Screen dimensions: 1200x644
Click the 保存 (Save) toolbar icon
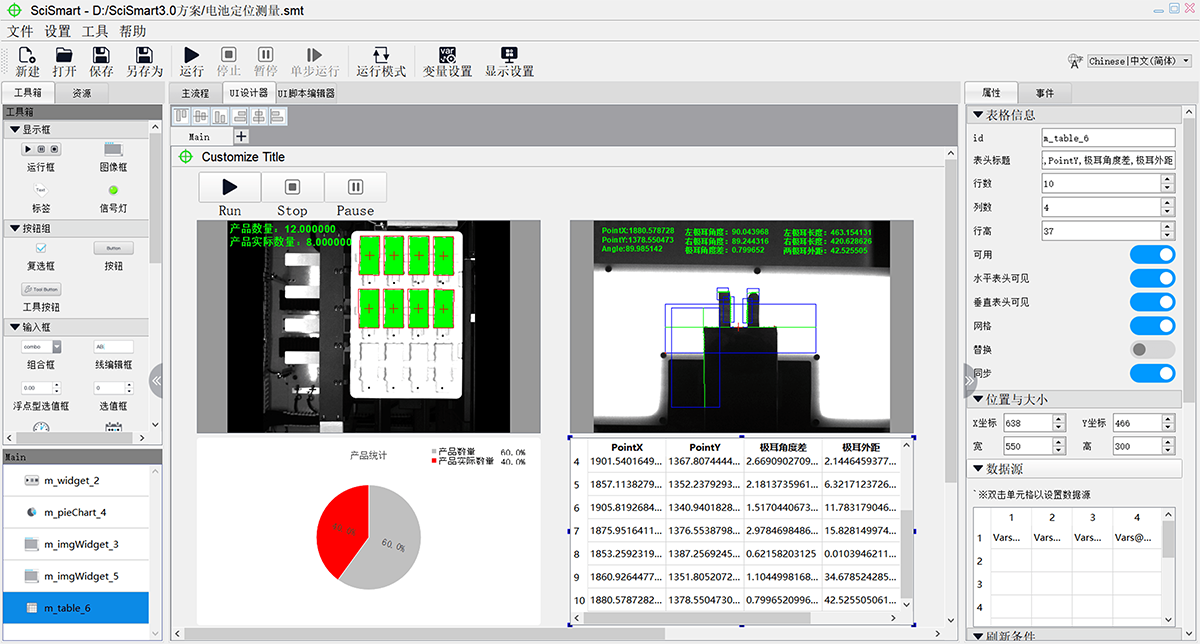[101, 55]
